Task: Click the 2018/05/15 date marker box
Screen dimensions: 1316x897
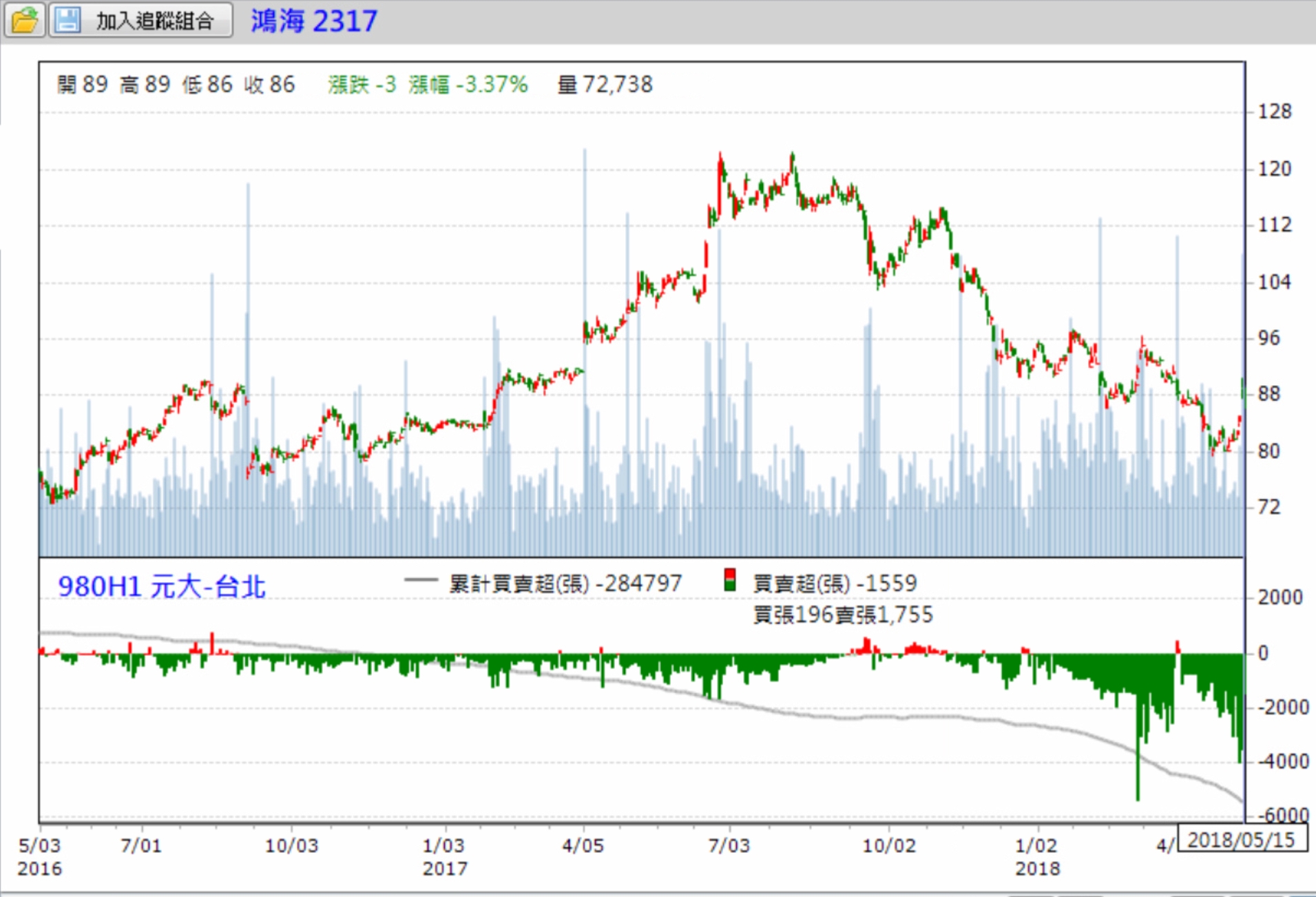Action: pyautogui.click(x=1242, y=838)
